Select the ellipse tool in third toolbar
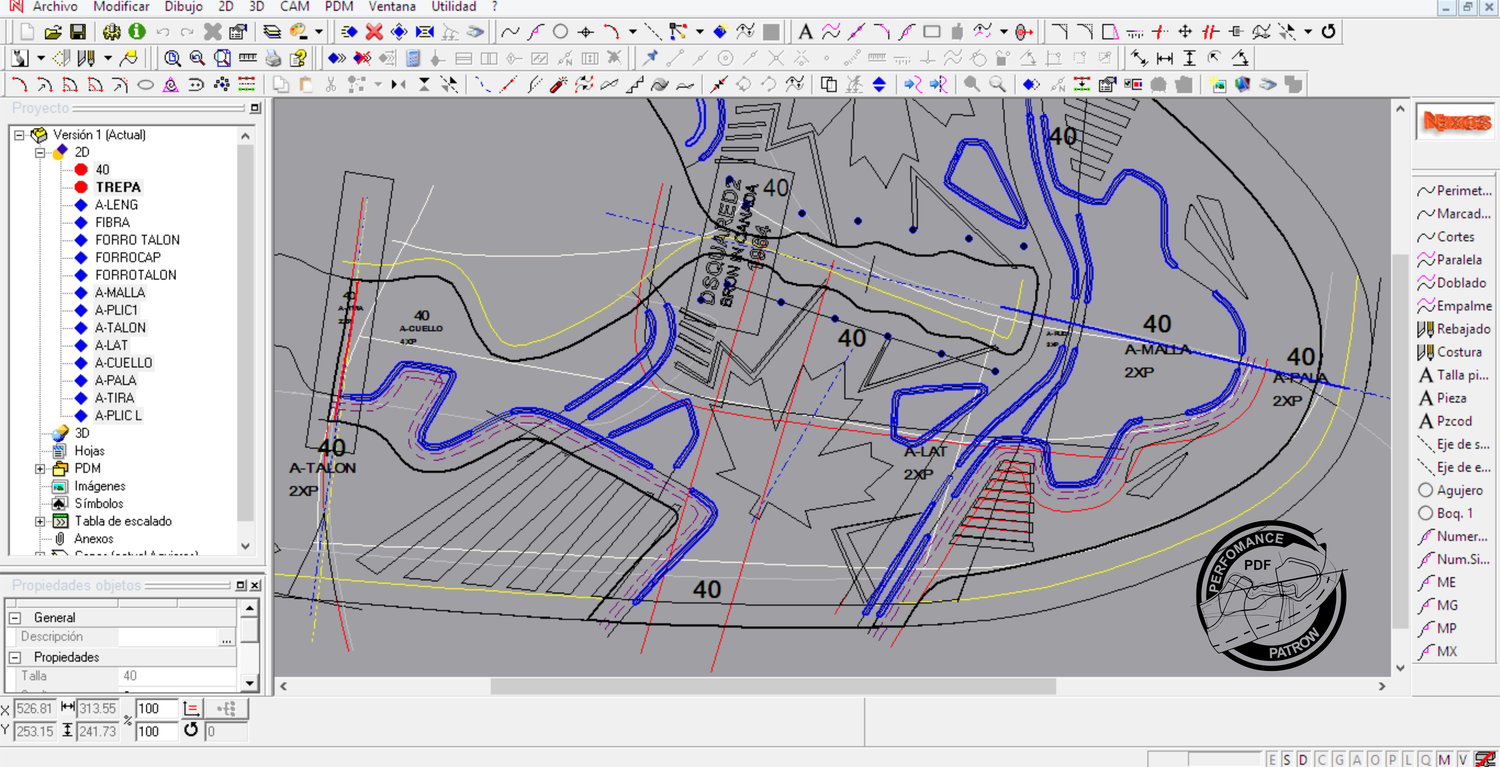The height and width of the screenshot is (767, 1500). pyautogui.click(x=146, y=84)
